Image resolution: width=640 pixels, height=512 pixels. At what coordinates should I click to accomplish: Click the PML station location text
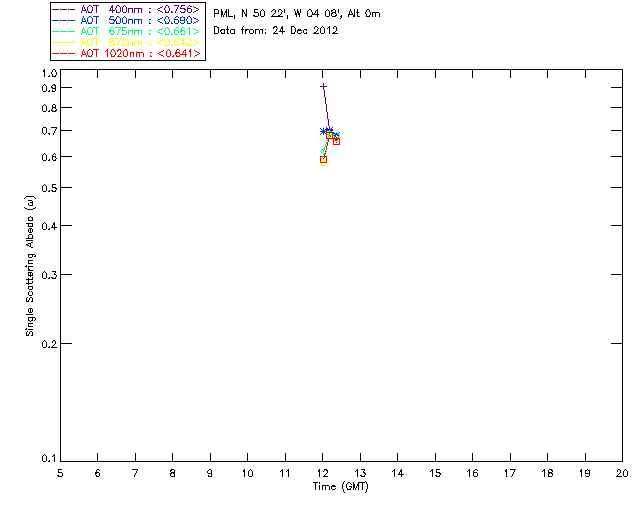click(297, 14)
